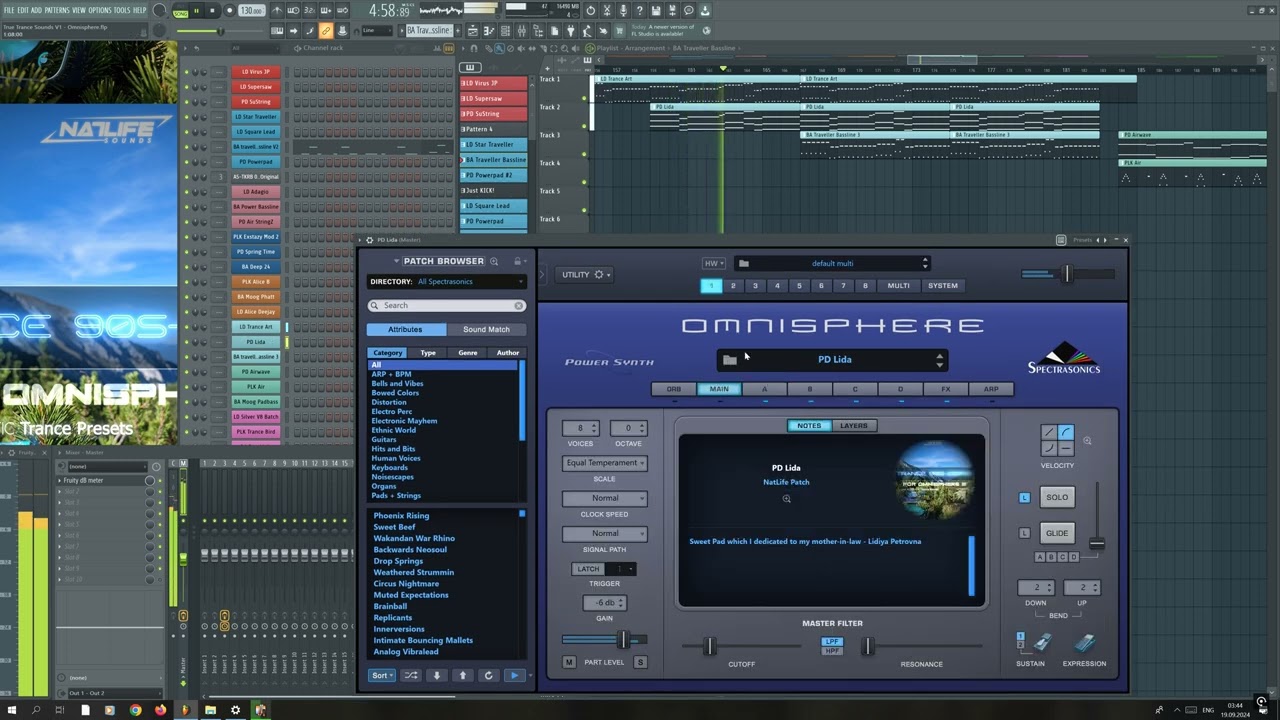Image resolution: width=1280 pixels, height=720 pixels.
Task: Open the Sort dropdown in Patch Browser
Action: tap(382, 675)
